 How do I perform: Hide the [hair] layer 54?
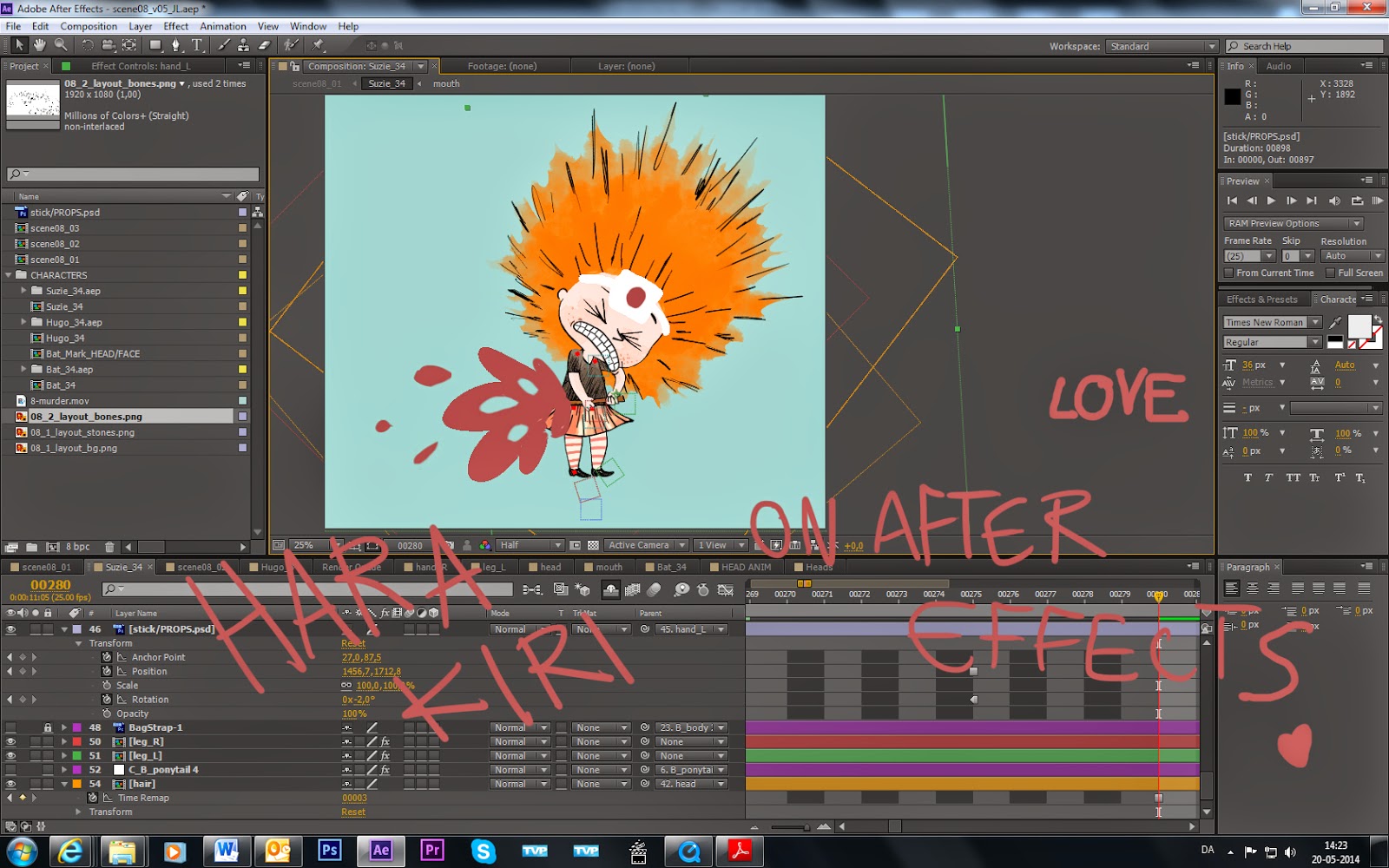(x=11, y=784)
